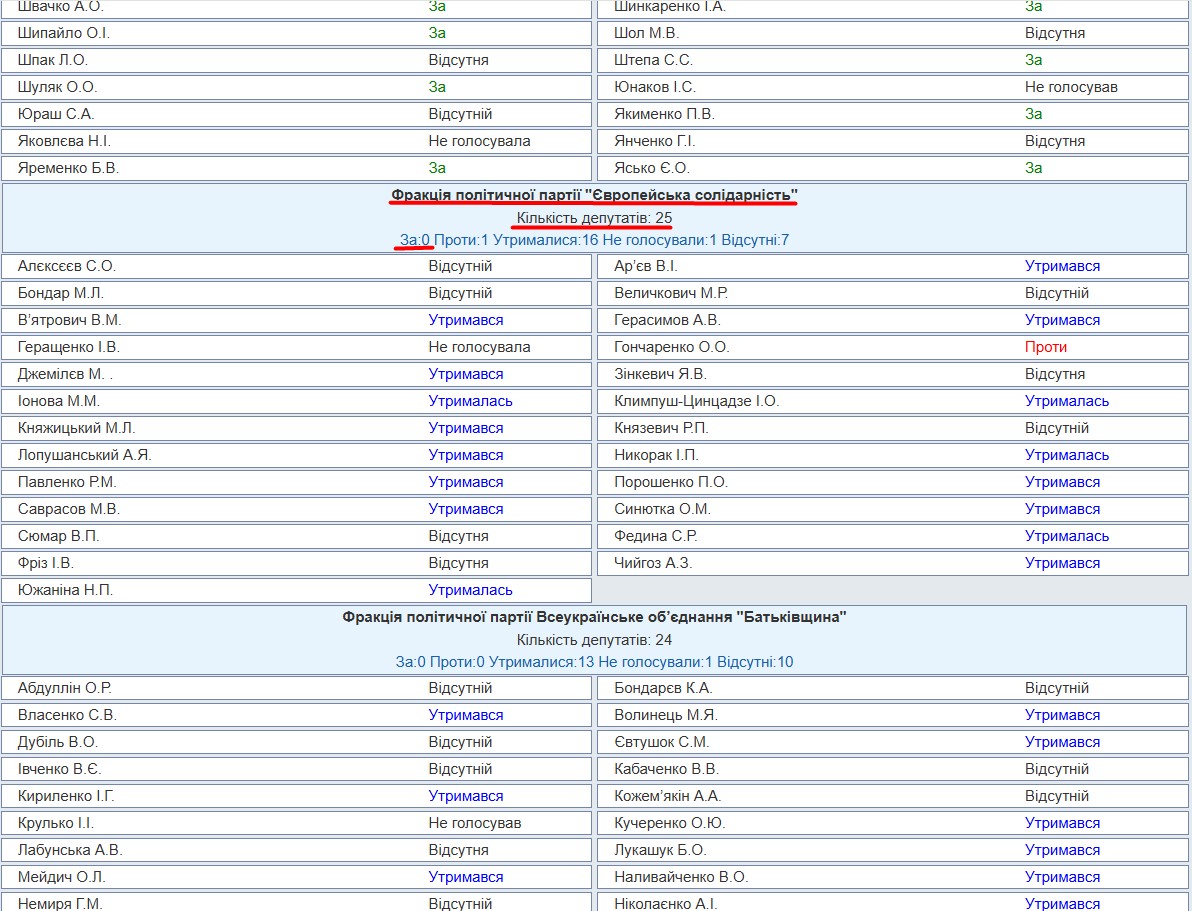Select deputy Климпуш-Цинцадзе І.О. name

[x=696, y=401]
